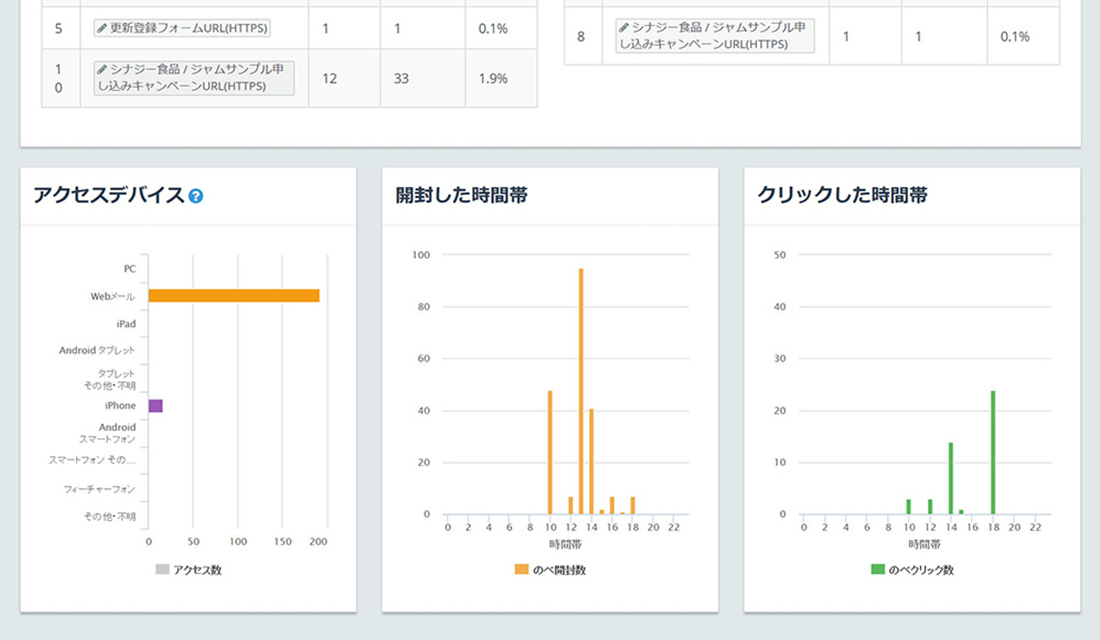Click the iPad device label
Image resolution: width=1100 pixels, height=640 pixels.
pyautogui.click(x=126, y=324)
